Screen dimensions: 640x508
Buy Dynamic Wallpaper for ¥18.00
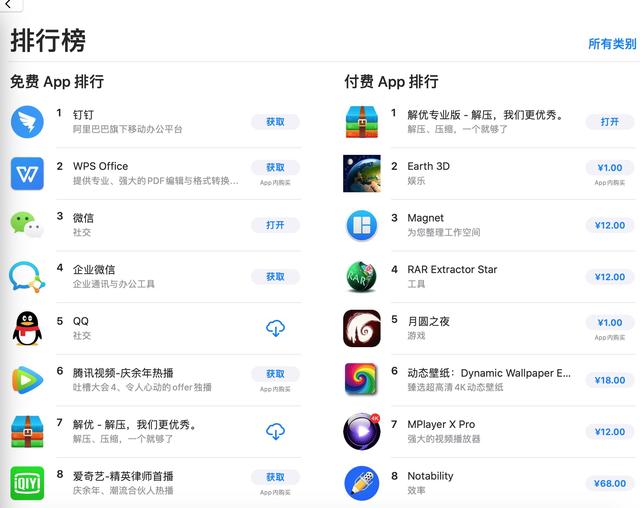click(610, 380)
